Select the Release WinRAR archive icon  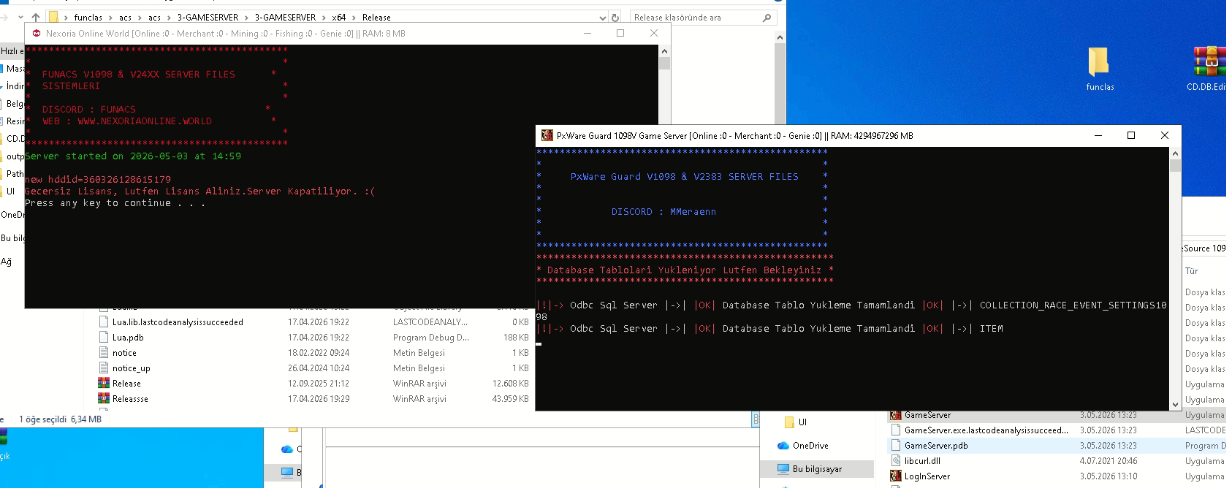[x=104, y=383]
